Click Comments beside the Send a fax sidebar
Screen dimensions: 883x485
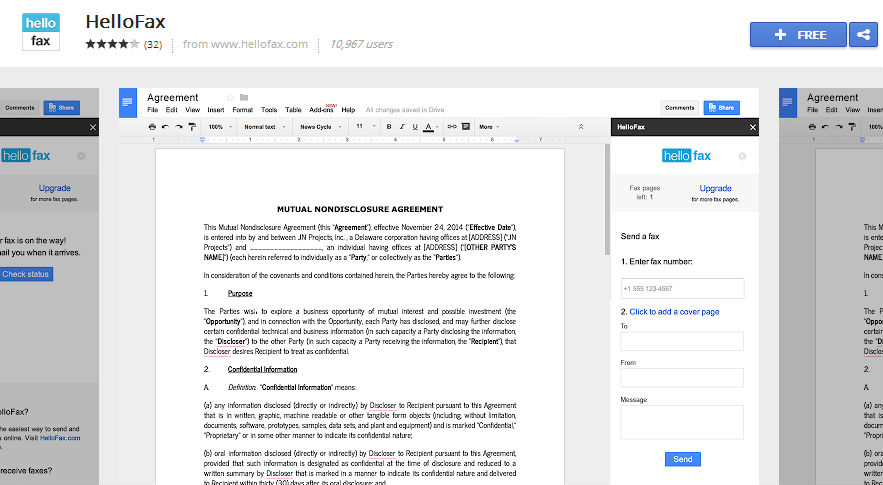[x=680, y=108]
